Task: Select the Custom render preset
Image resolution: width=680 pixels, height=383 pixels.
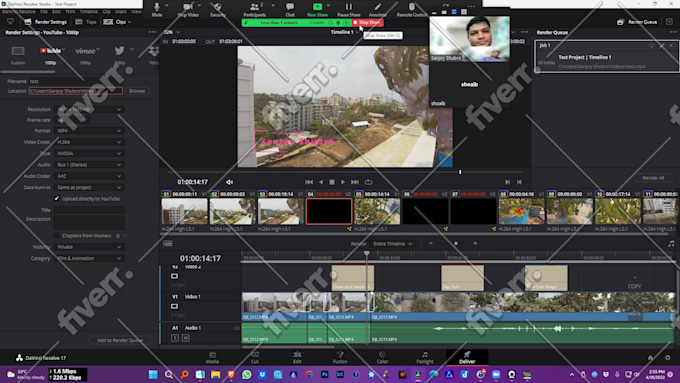Action: [x=18, y=51]
